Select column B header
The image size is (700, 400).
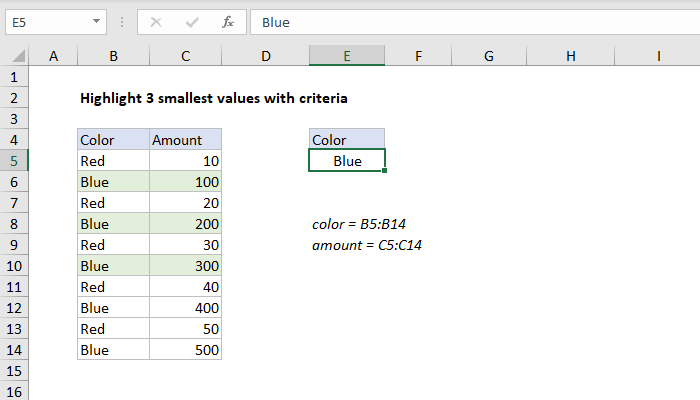[x=113, y=58]
